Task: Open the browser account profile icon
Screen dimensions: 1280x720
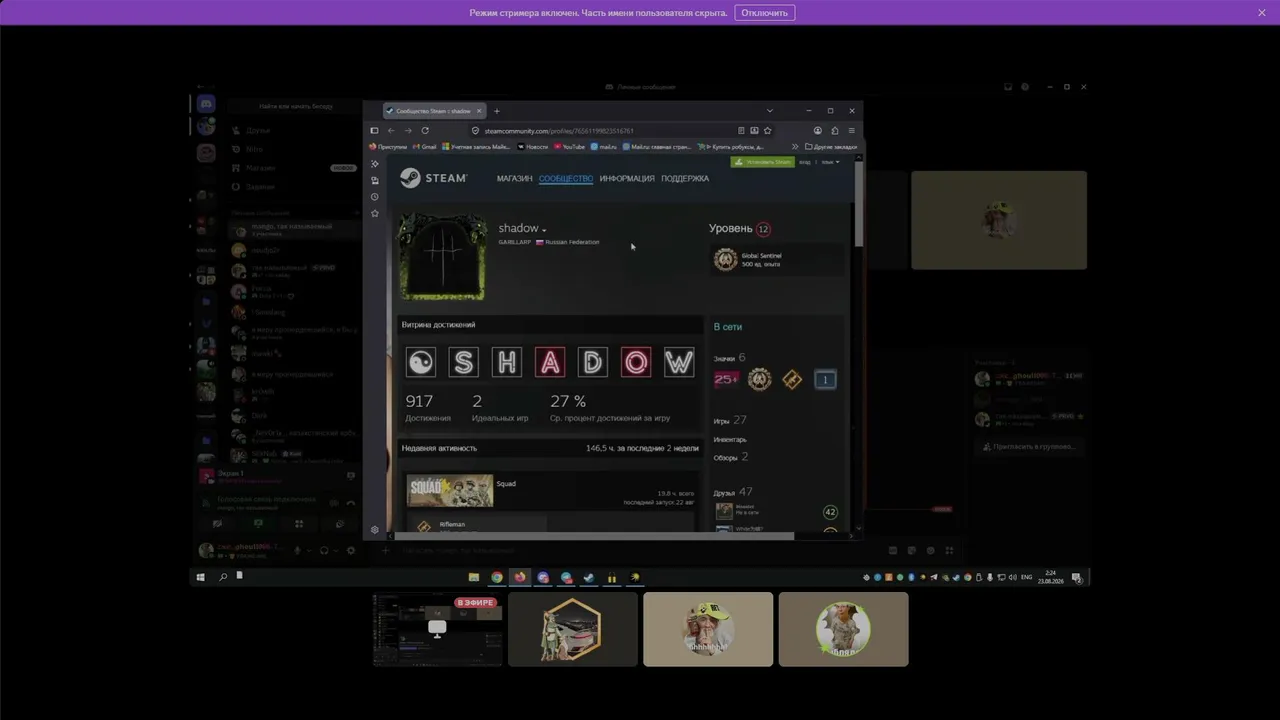Action: [x=818, y=131]
